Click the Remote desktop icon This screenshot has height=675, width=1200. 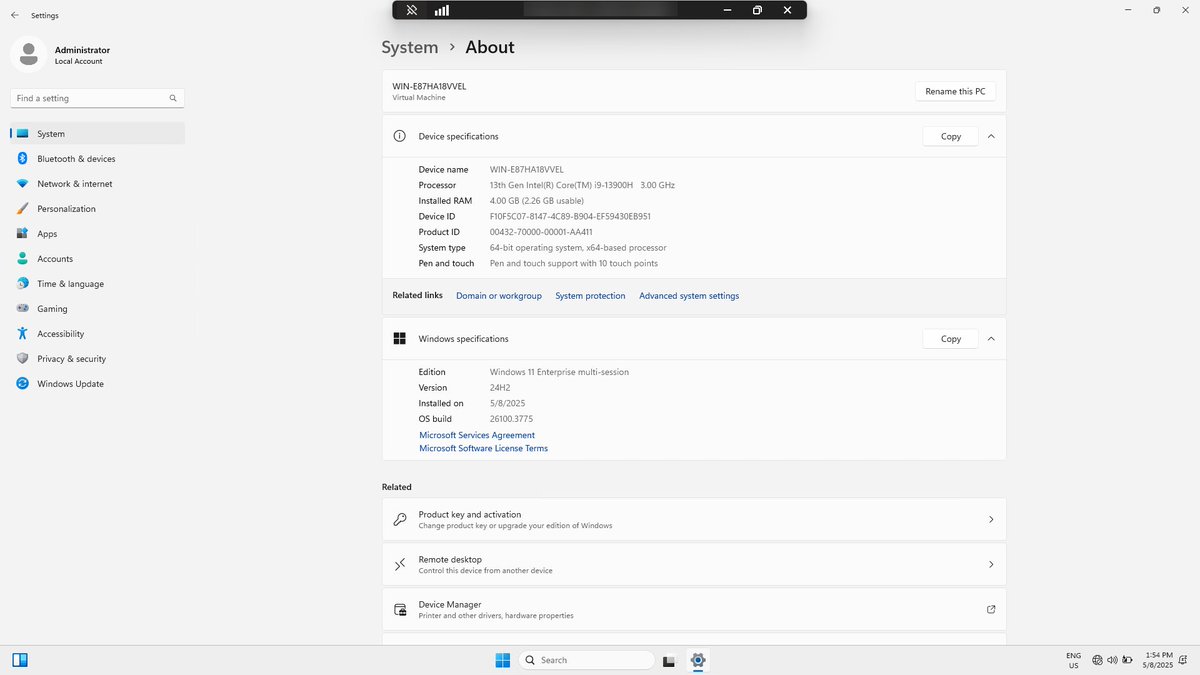(x=400, y=564)
